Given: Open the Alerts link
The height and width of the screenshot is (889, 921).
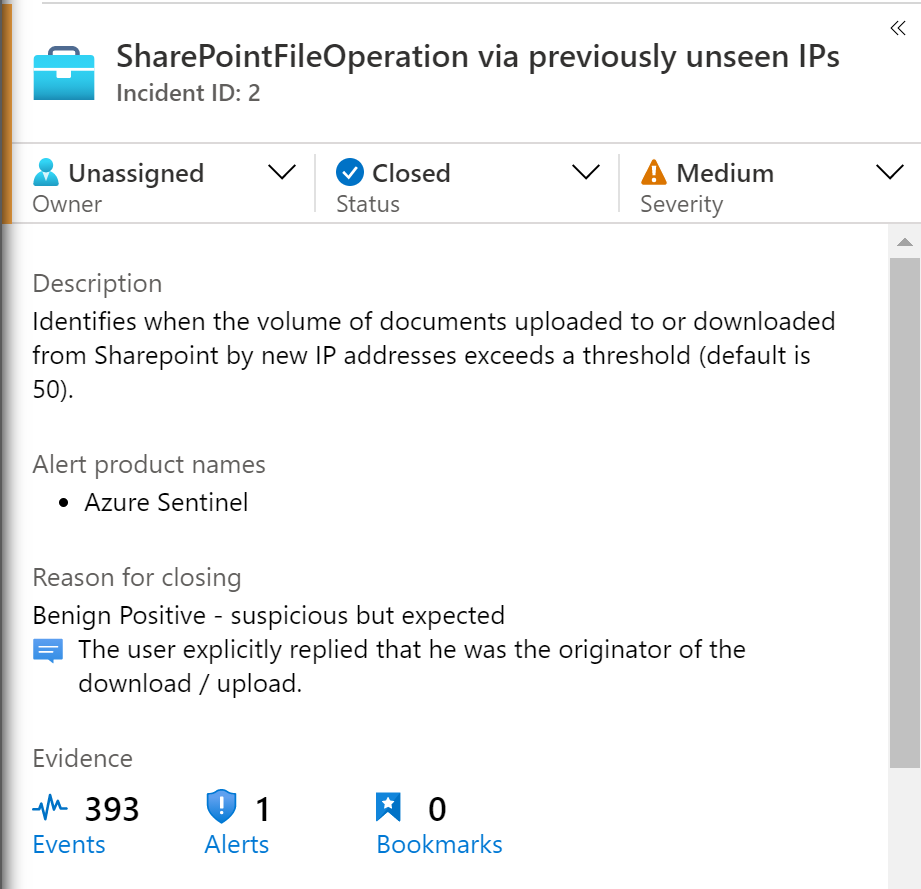Looking at the screenshot, I should (237, 845).
